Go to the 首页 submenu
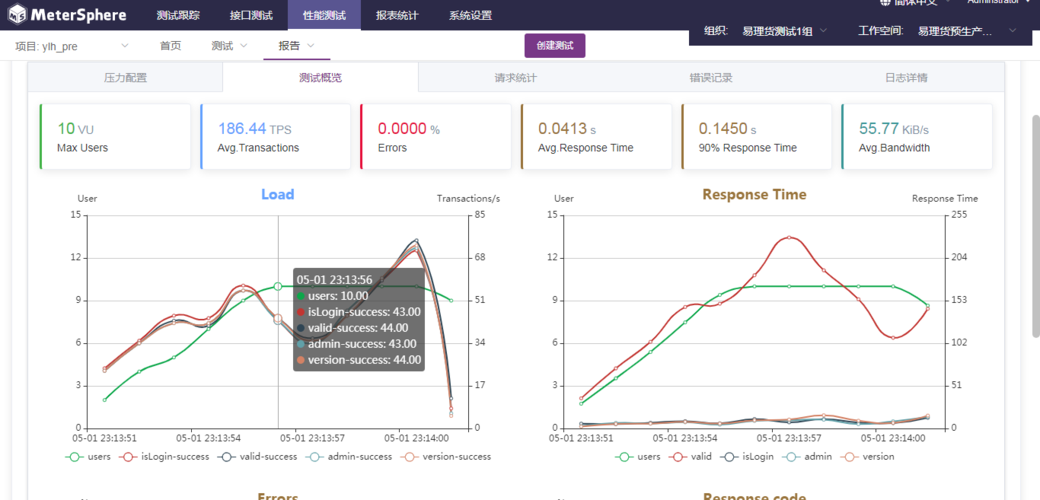The image size is (1040, 500). click(x=170, y=46)
